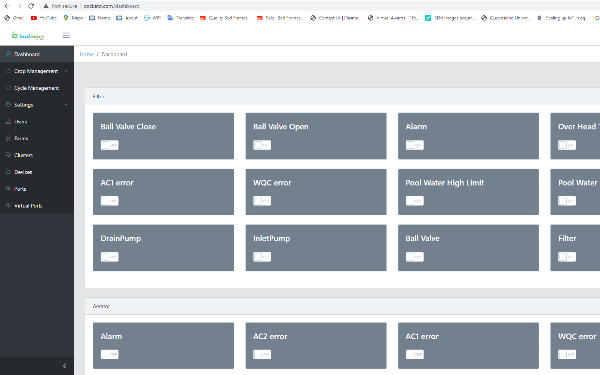Toggle the Filter card switch
This screenshot has height=375, width=600.
[567, 257]
